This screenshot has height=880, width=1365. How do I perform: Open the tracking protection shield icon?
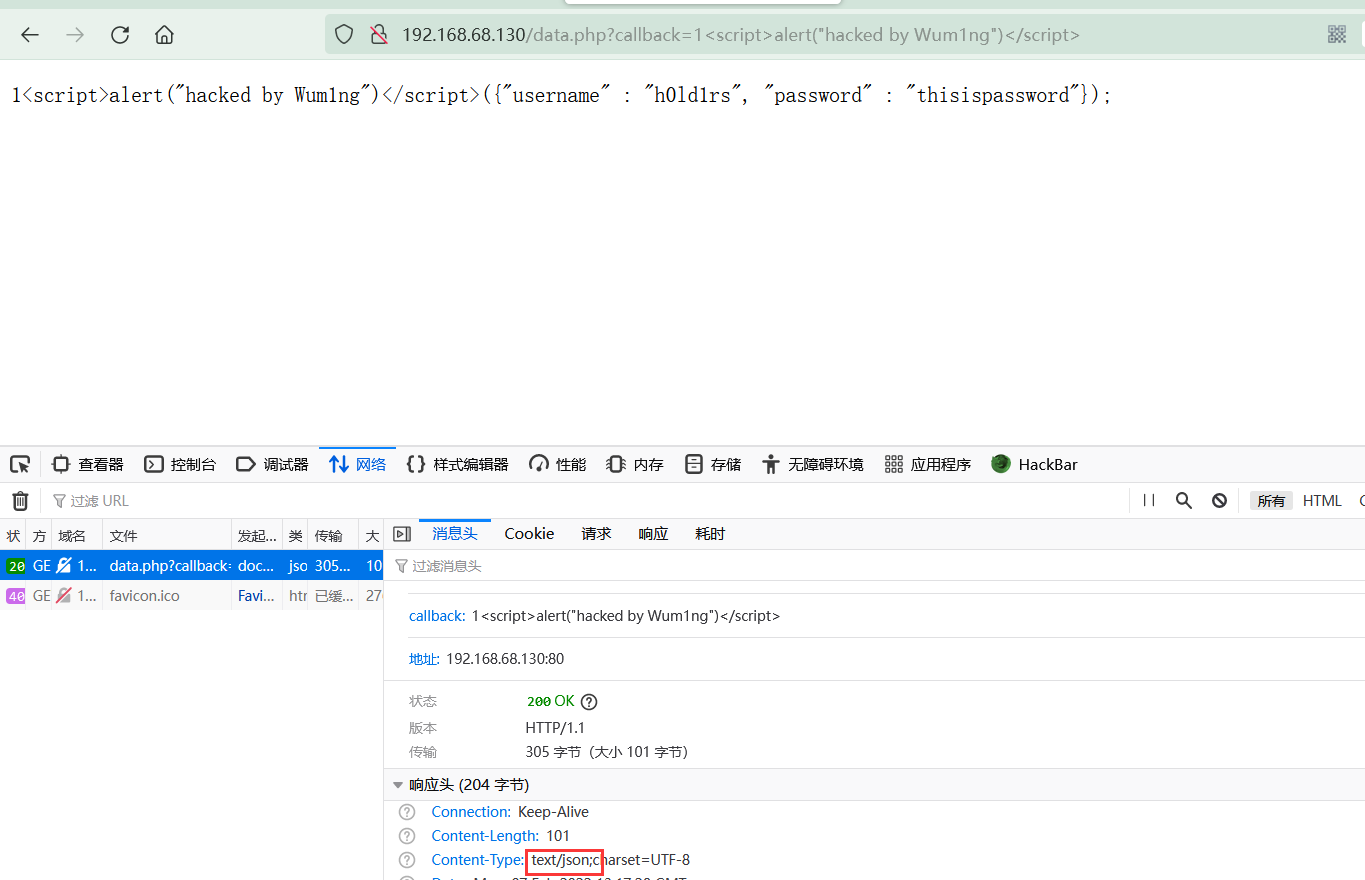tap(344, 35)
